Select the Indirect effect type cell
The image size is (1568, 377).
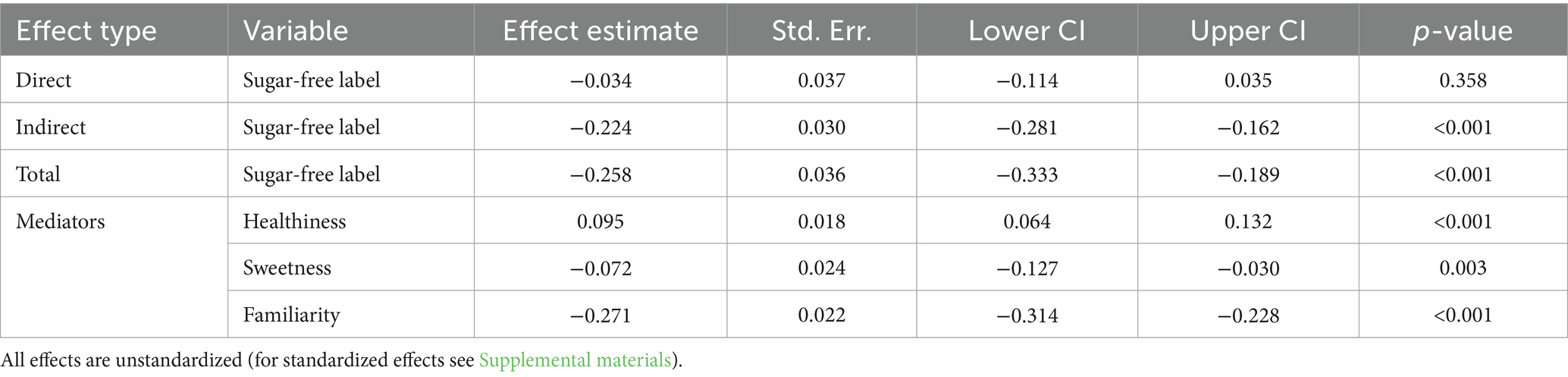[x=51, y=127]
